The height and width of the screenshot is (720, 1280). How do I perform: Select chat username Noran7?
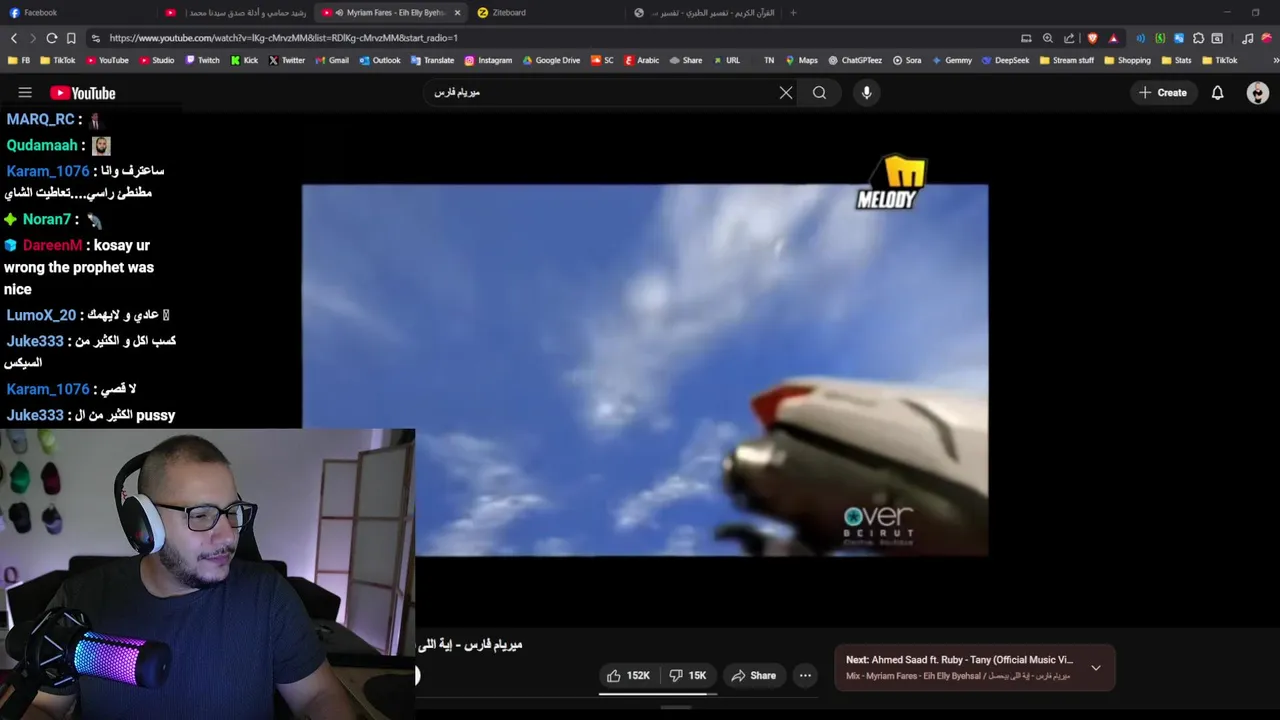click(x=47, y=219)
